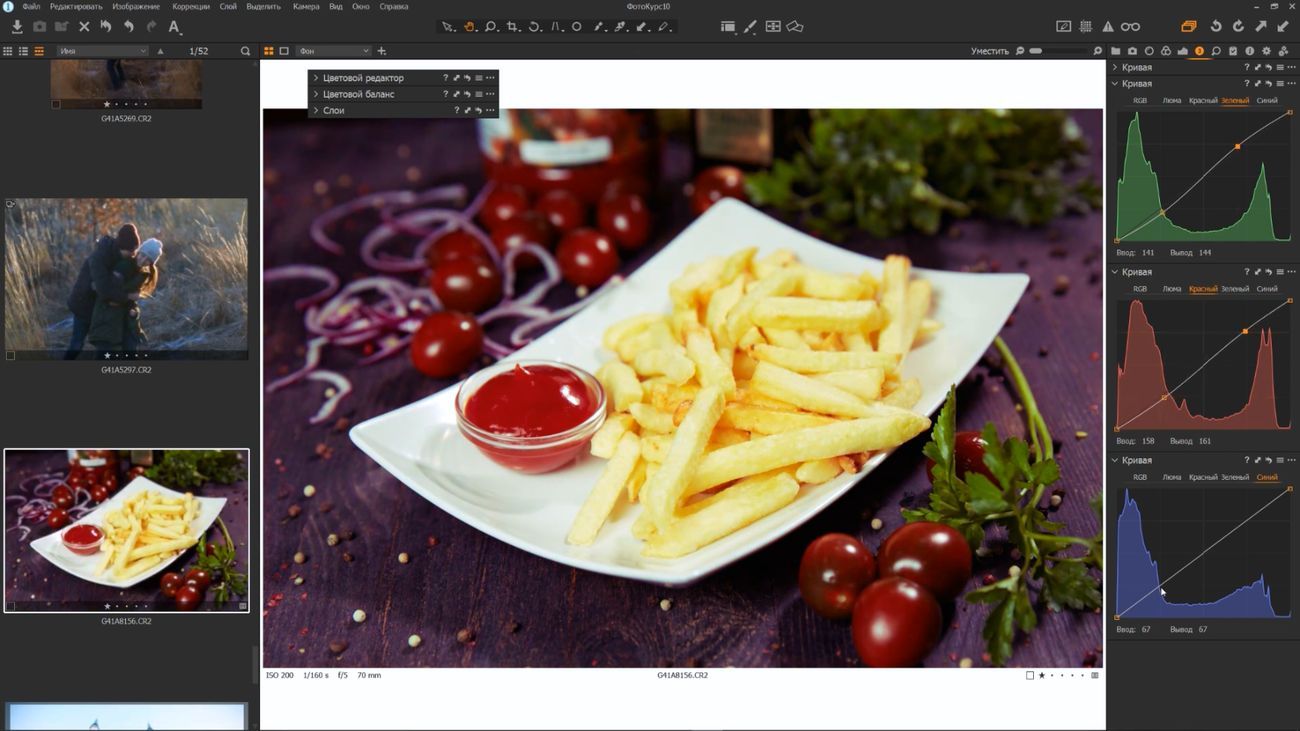
Task: Click the Rotate right icon
Action: pos(1238,27)
